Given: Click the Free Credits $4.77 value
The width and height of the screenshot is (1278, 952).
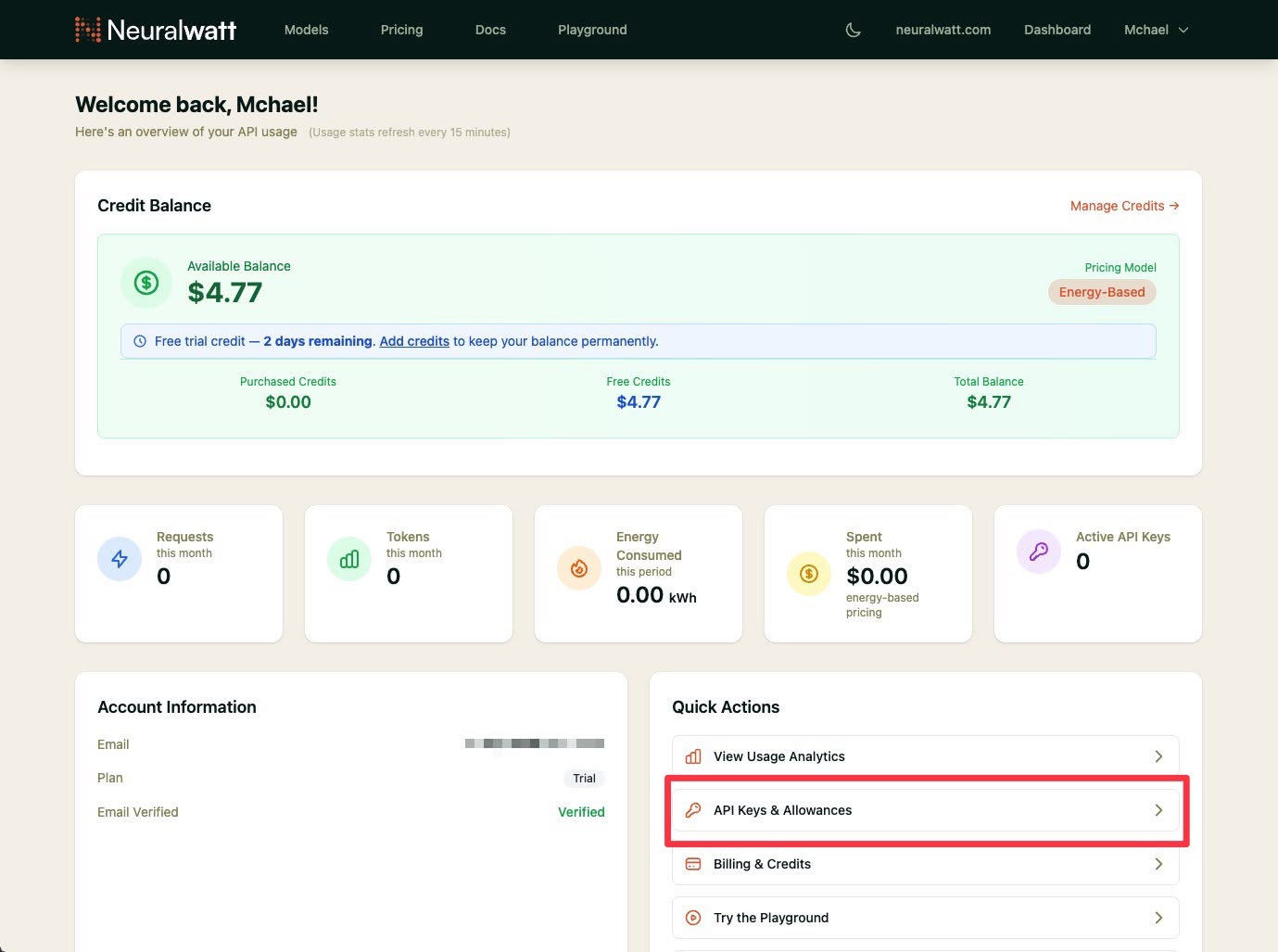Looking at the screenshot, I should click(639, 402).
